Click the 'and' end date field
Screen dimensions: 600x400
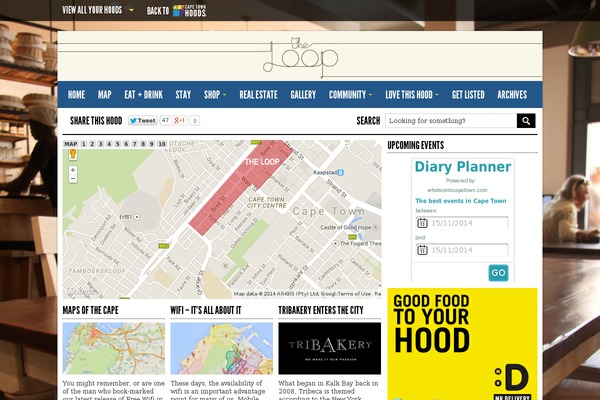(462, 250)
